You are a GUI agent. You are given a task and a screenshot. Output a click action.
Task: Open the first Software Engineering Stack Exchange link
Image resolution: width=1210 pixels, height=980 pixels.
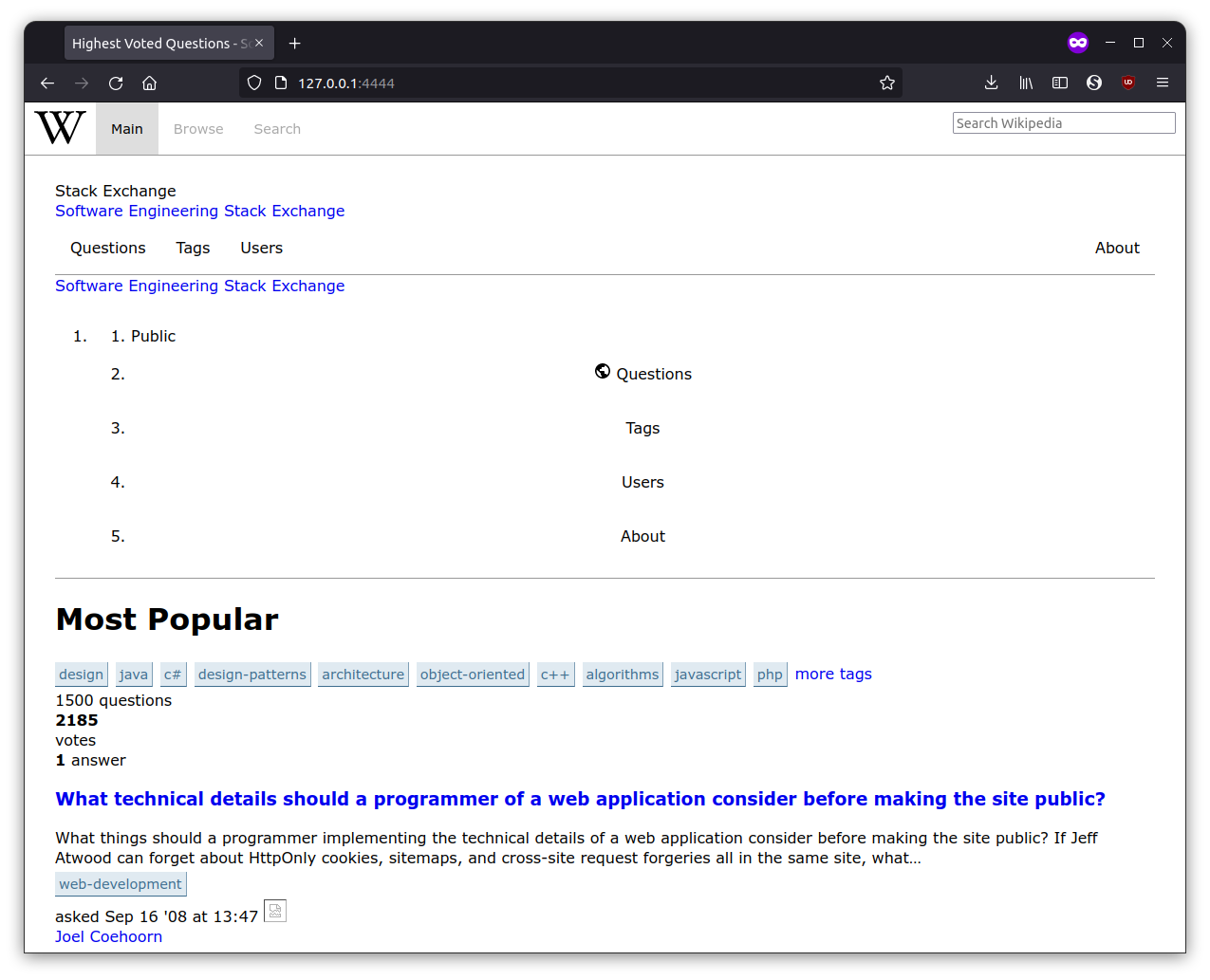(x=199, y=211)
